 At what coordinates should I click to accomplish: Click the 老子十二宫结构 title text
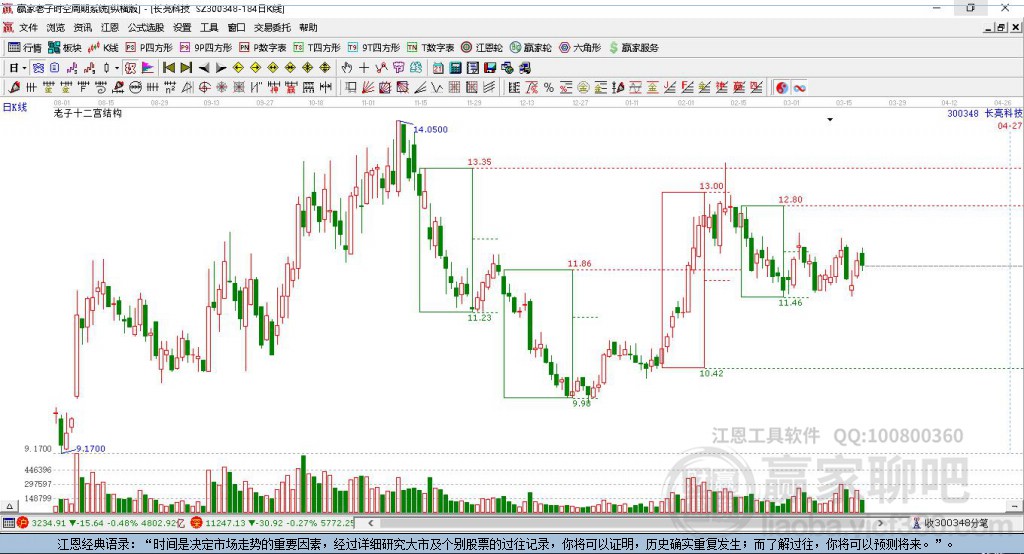[x=88, y=113]
